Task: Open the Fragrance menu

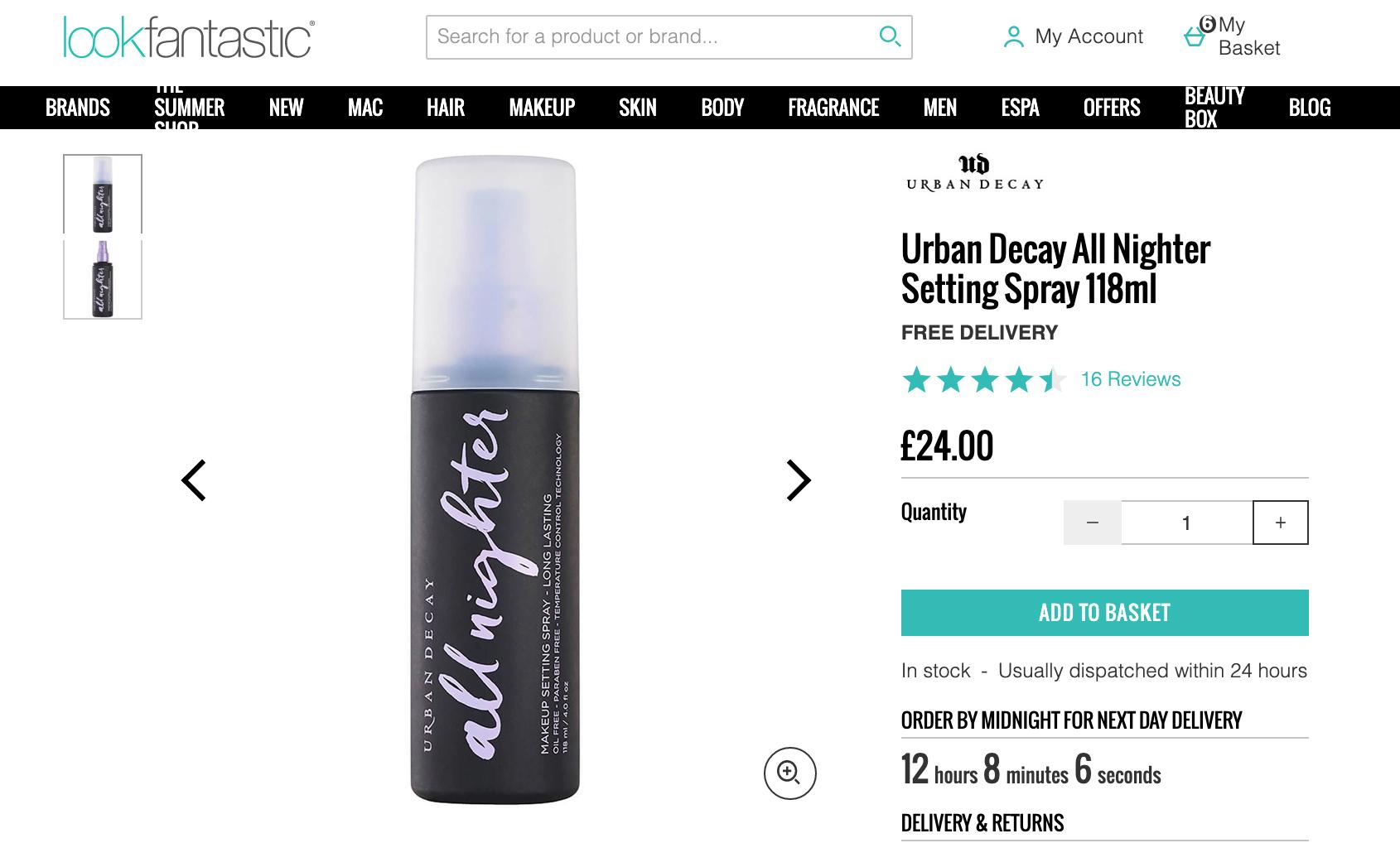Action: (833, 108)
